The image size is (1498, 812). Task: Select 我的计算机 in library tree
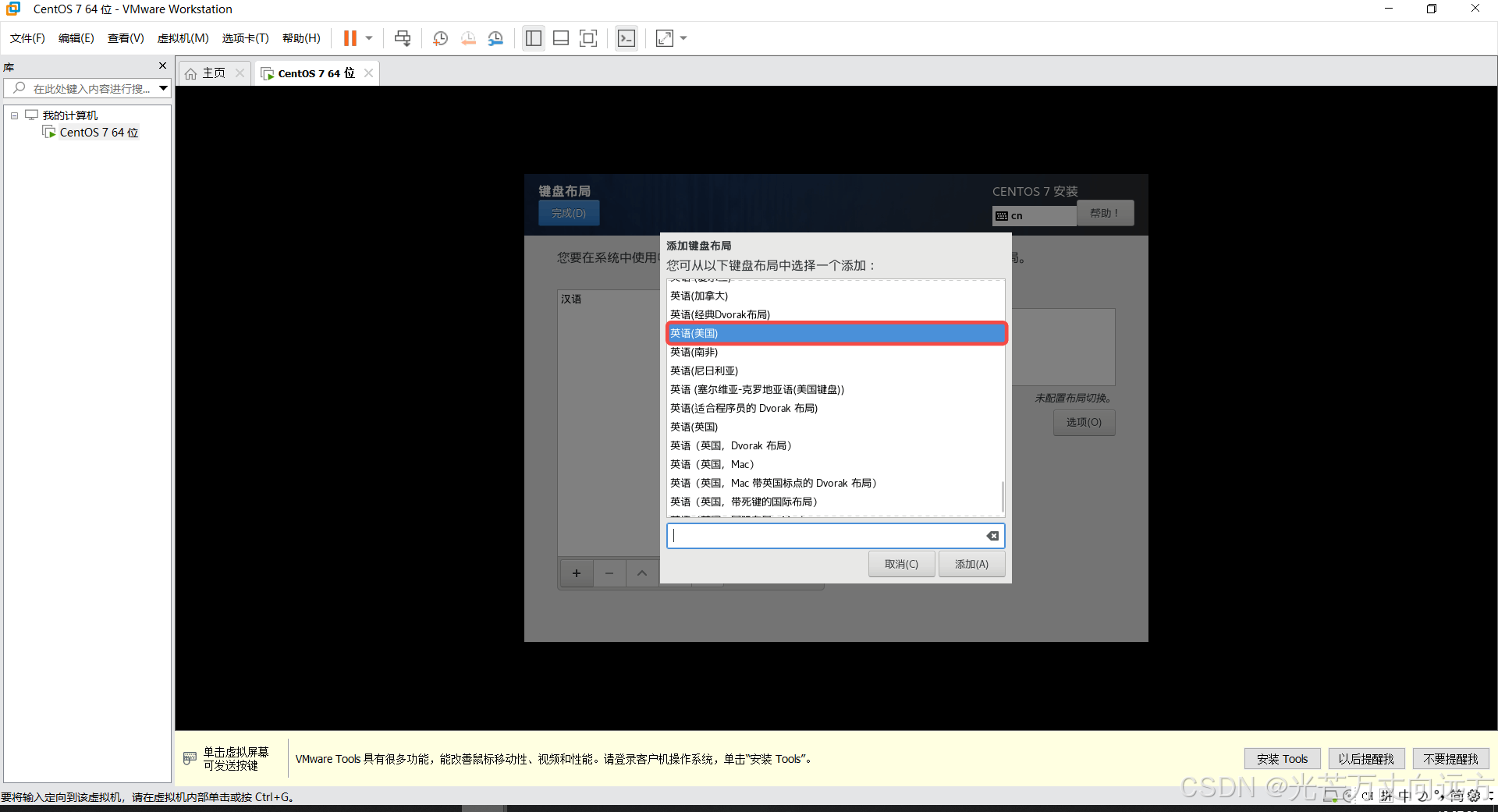(x=69, y=115)
